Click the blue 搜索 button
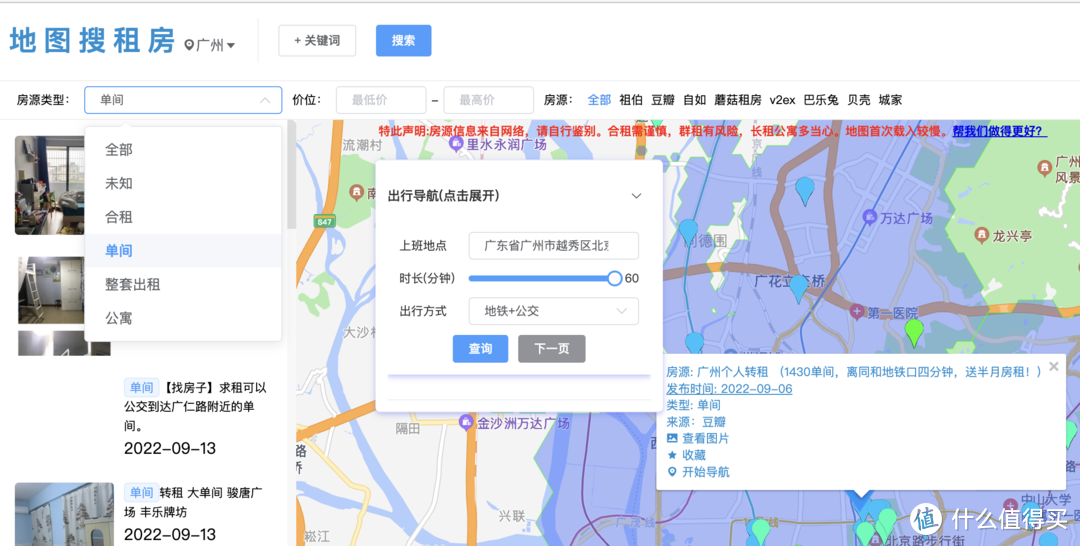 coord(404,41)
